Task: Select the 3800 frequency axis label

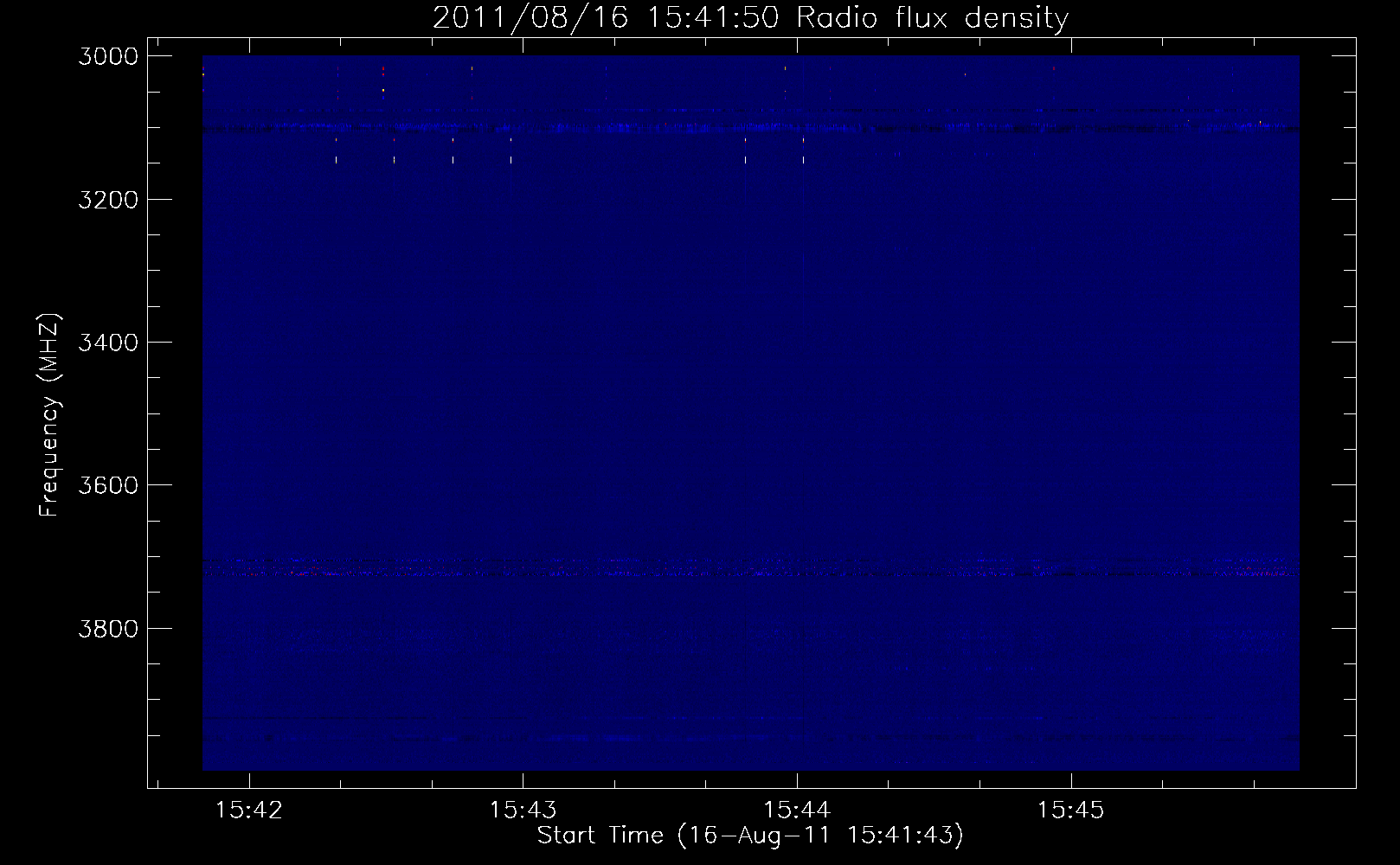Action: click(108, 628)
